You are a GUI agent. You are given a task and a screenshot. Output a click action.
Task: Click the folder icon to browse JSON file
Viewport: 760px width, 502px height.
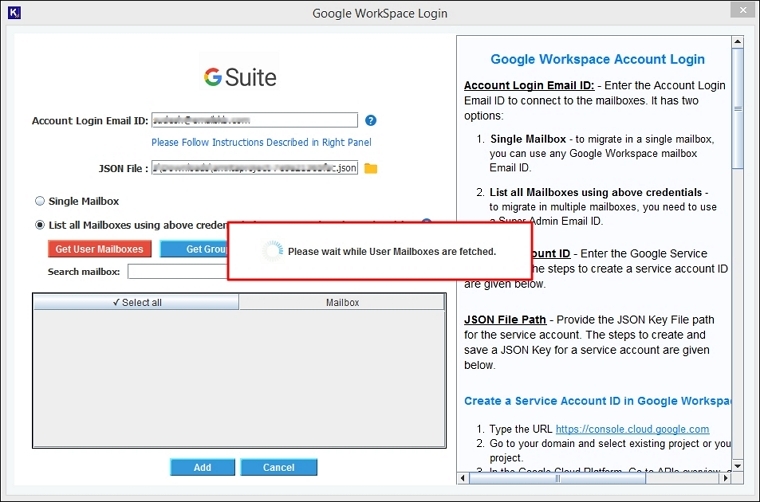click(x=371, y=168)
